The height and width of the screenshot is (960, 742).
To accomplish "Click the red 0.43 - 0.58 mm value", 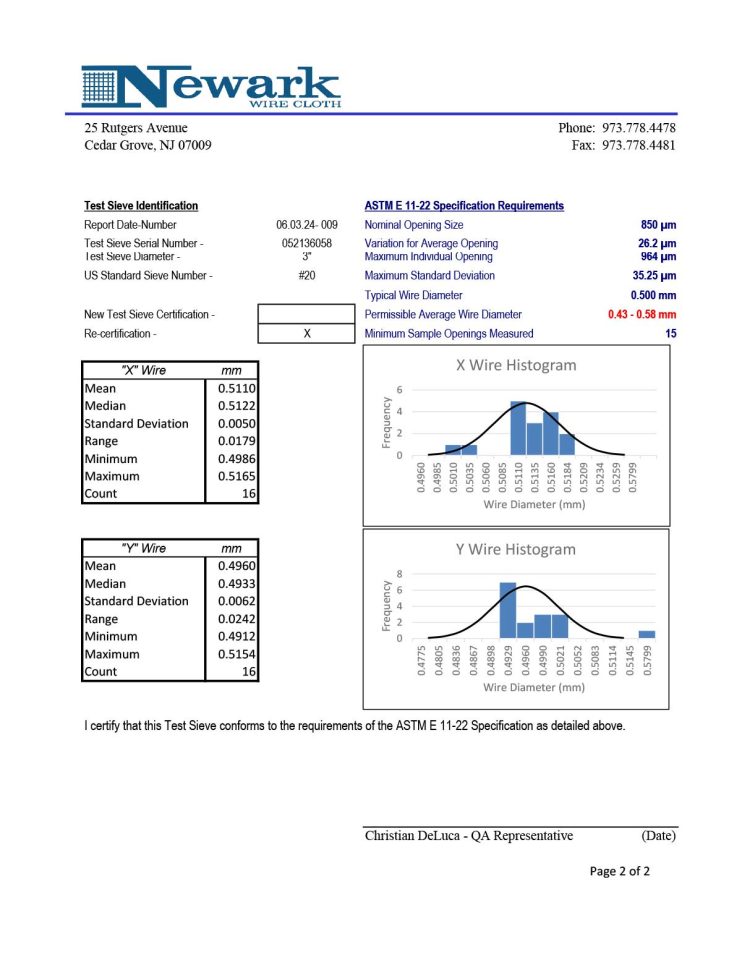I will click(x=641, y=315).
